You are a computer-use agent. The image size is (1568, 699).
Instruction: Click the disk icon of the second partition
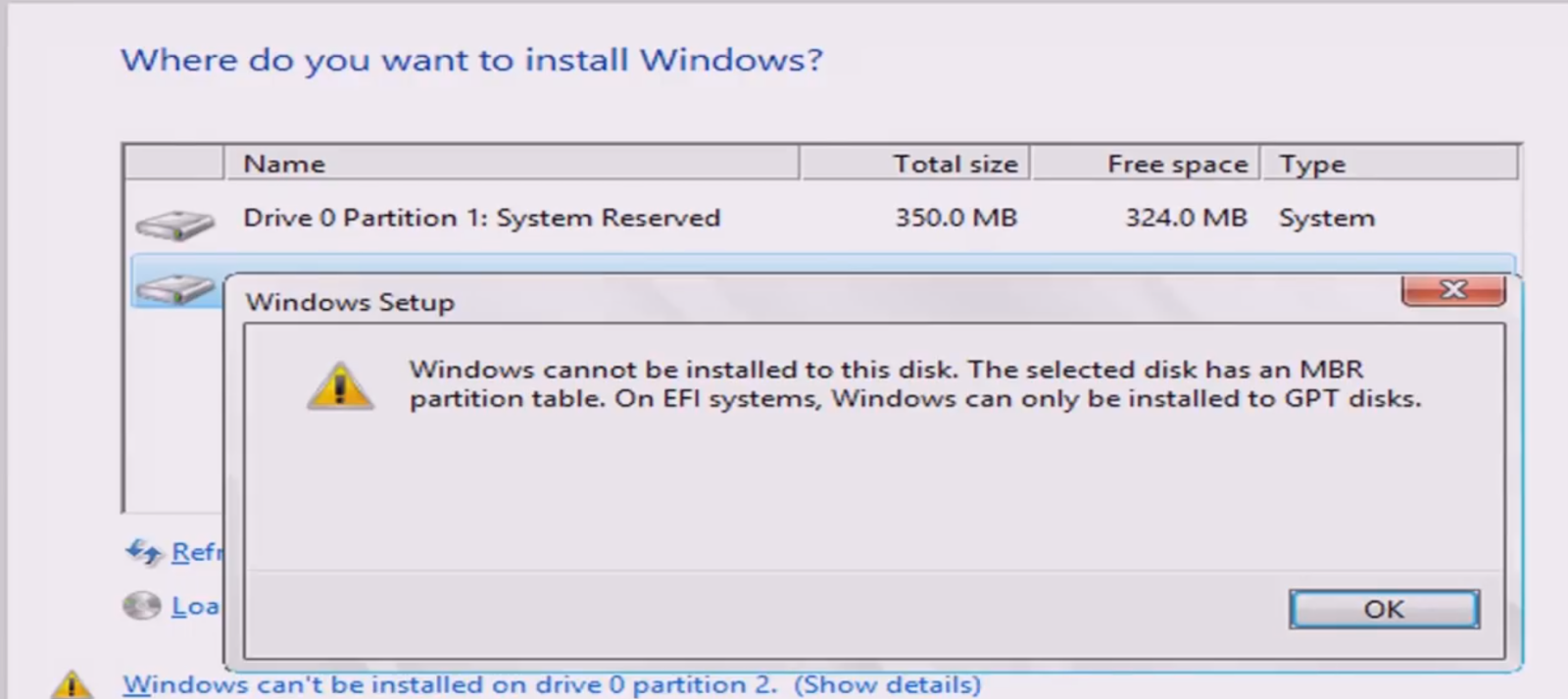176,287
